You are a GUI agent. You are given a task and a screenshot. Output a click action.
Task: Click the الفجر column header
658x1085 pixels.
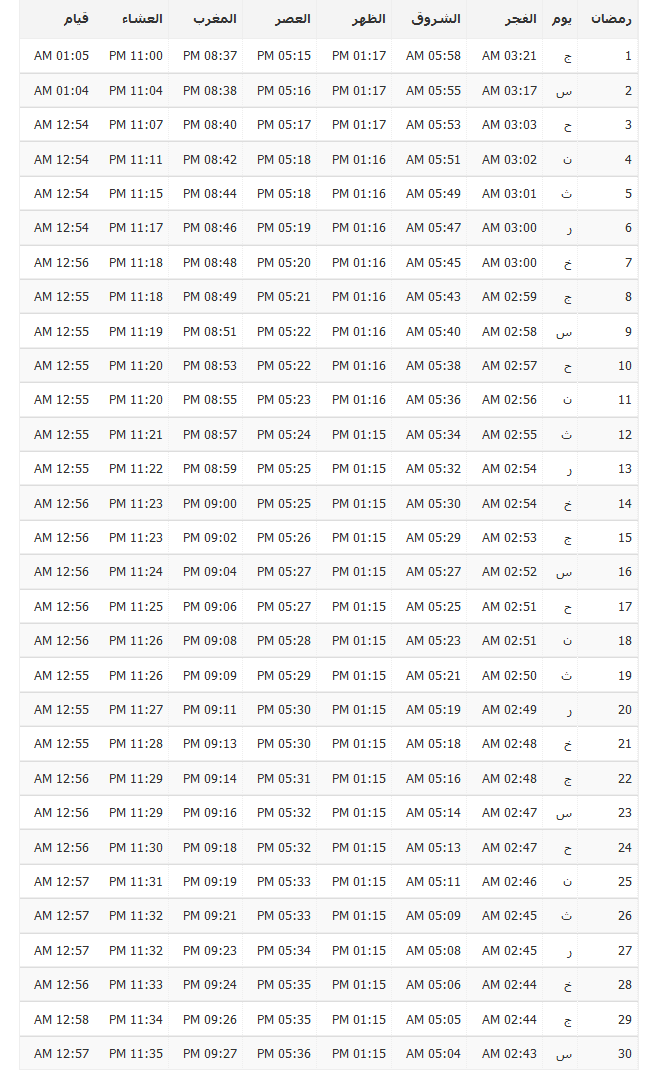click(520, 19)
